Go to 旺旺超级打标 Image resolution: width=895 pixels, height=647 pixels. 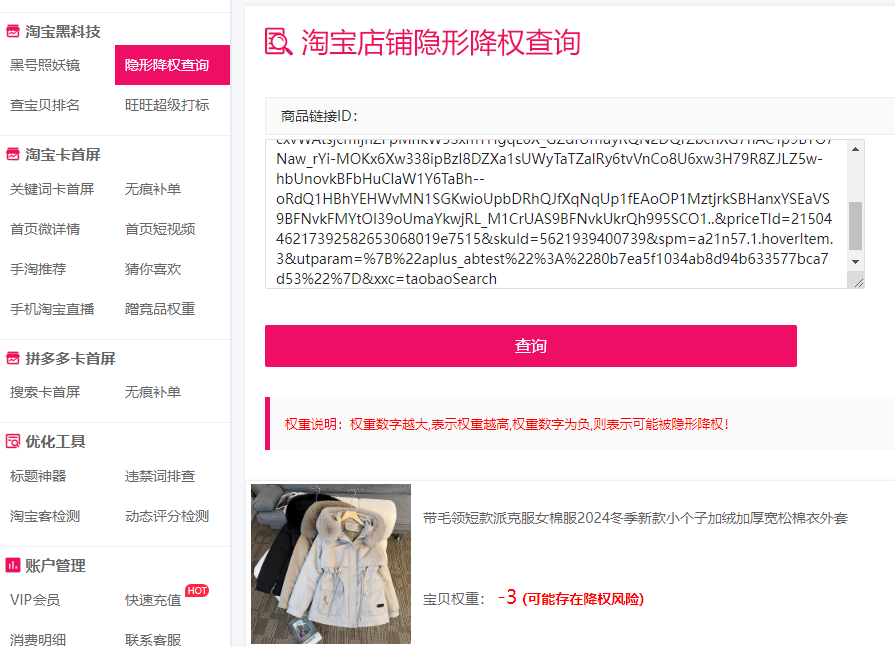[x=167, y=105]
